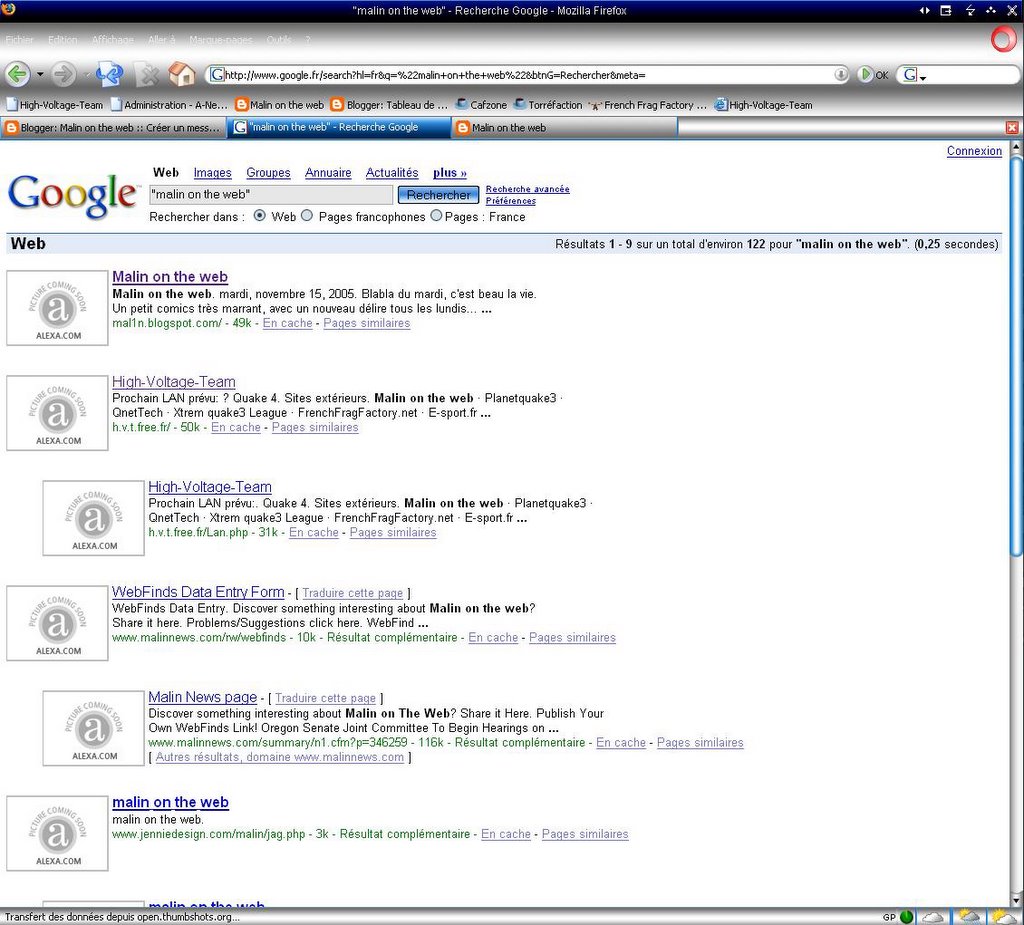Viewport: 1024px width, 925px height.
Task: Open 'Autres résultats, domaine www.malinnews.com' link
Action: (x=280, y=757)
